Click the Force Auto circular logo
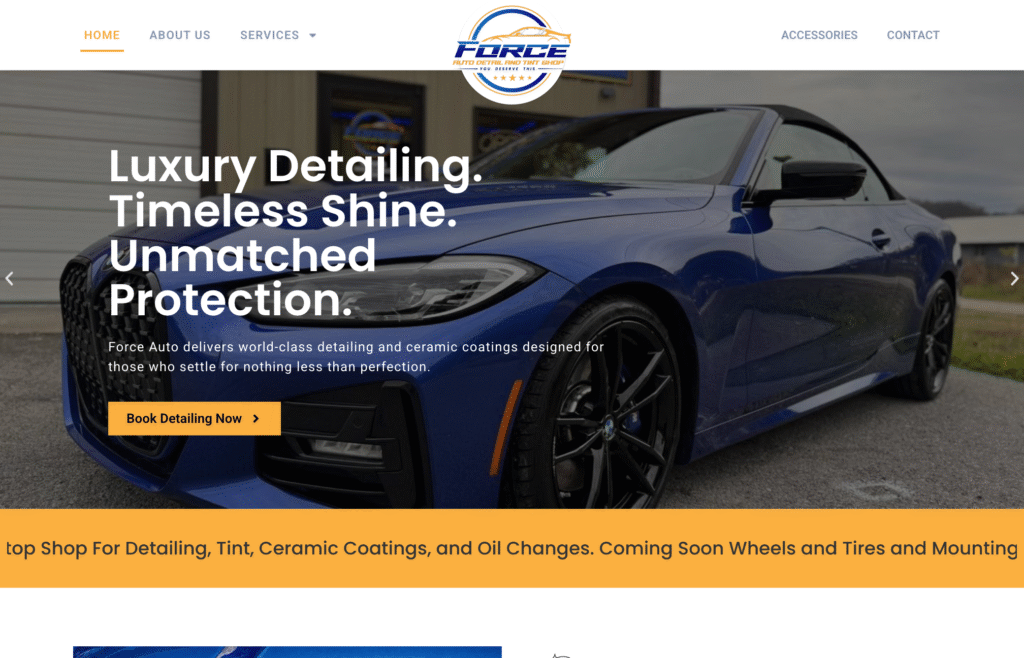Screen dimensions: 1024x658 click(512, 54)
